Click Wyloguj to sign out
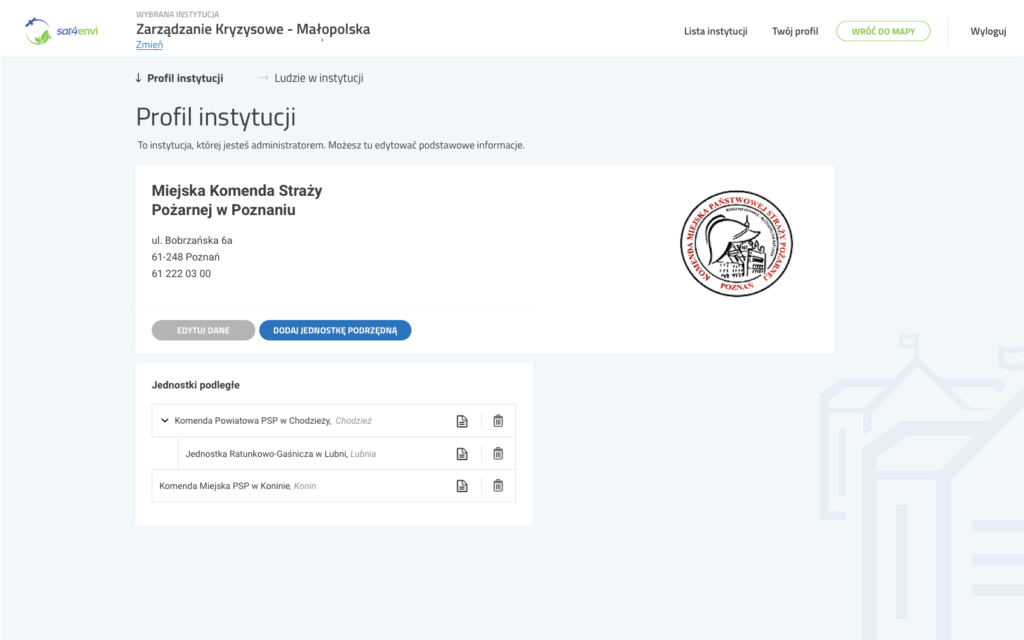This screenshot has width=1024, height=640. [988, 31]
